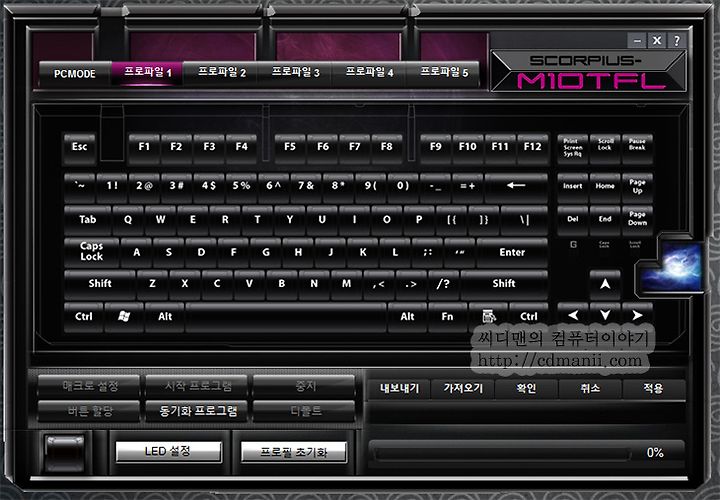Screen dimensions: 720x500
Task: Click the 시작 프로그램 button
Action: click(198, 386)
